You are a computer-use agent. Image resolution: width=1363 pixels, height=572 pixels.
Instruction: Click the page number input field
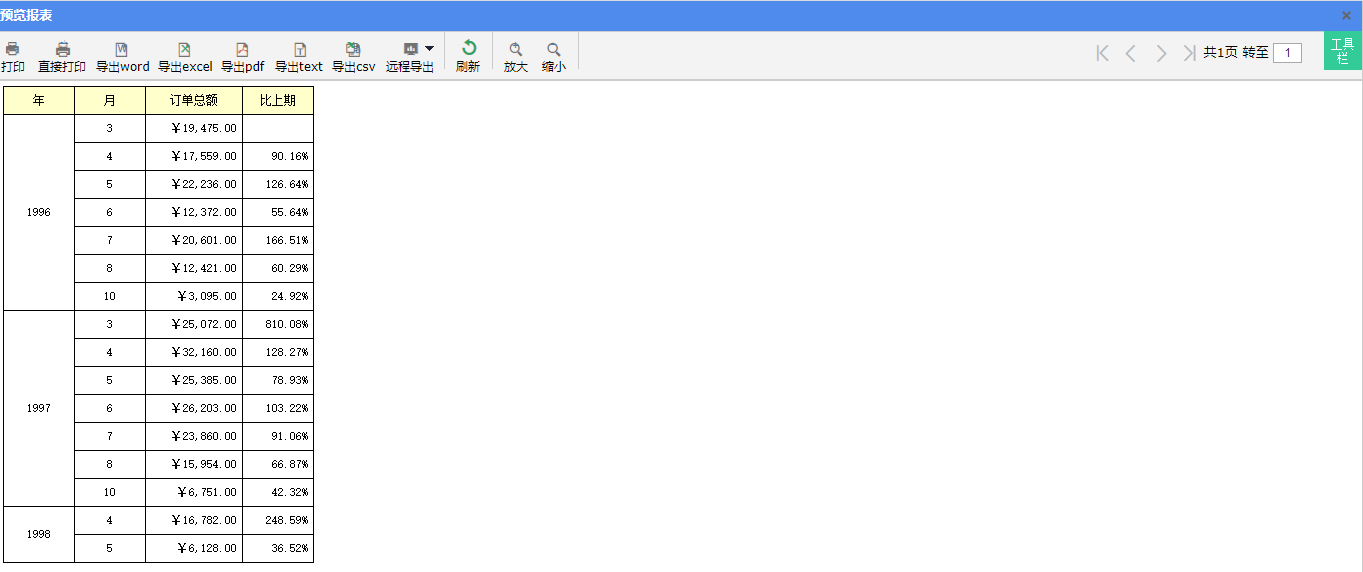coord(1287,53)
